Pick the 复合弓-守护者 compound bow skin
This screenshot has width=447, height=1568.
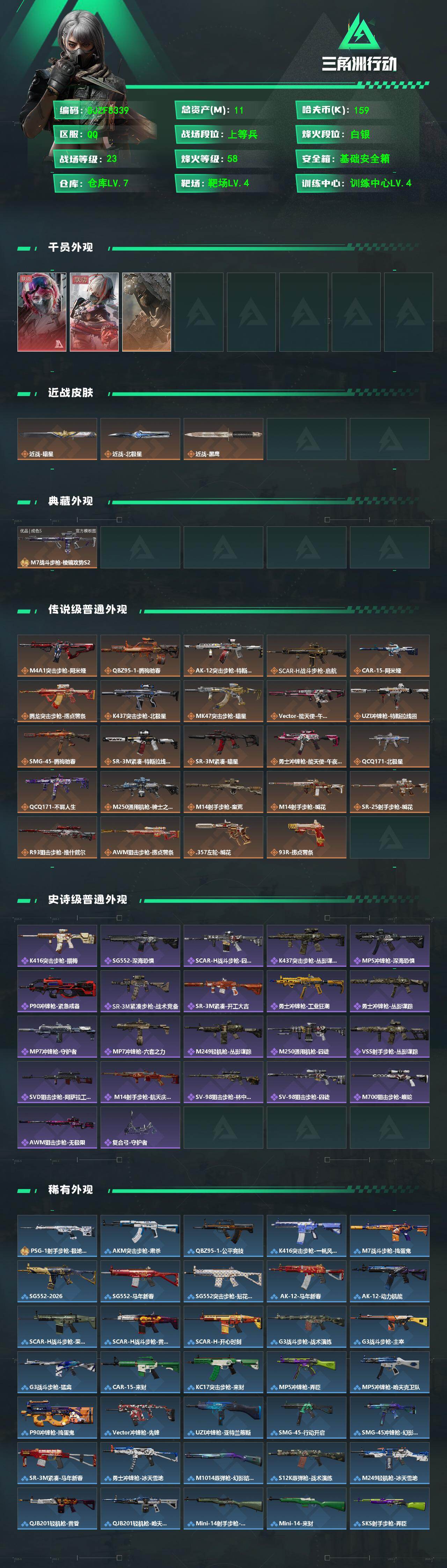[140, 1128]
